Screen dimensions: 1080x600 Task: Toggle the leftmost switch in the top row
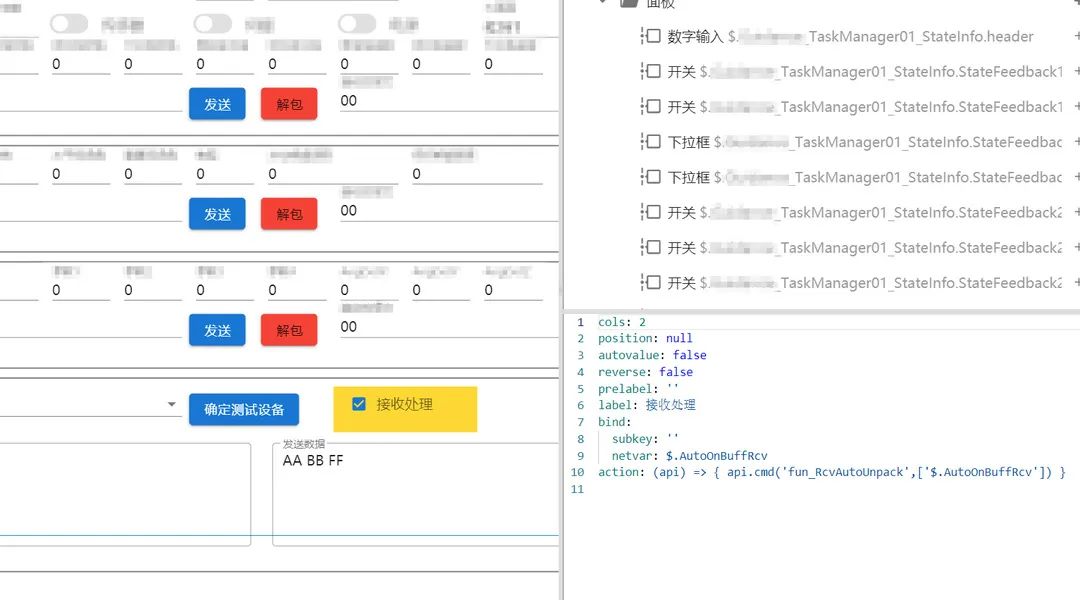(x=69, y=23)
